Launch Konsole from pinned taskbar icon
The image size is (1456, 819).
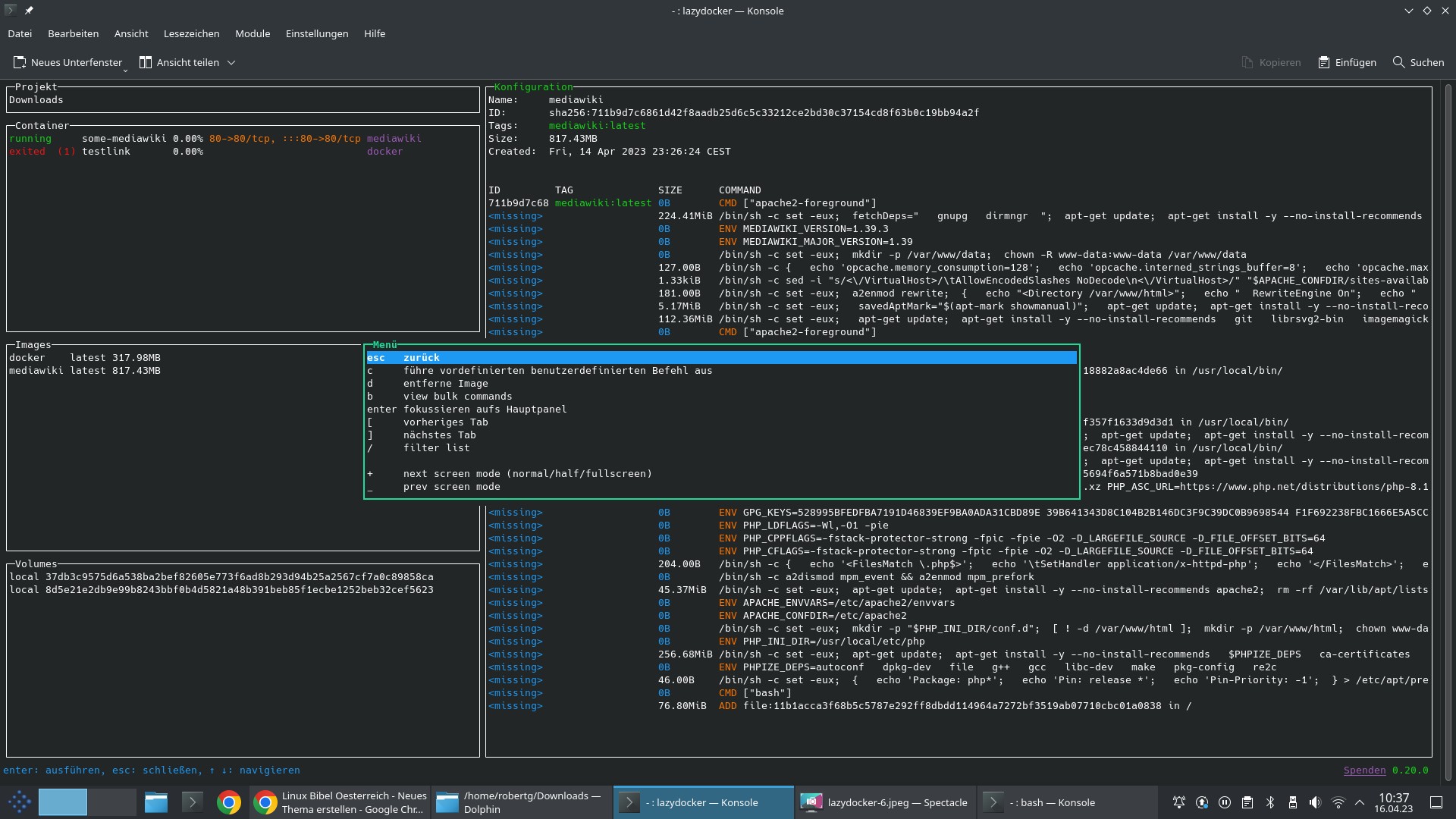pyautogui.click(x=193, y=802)
